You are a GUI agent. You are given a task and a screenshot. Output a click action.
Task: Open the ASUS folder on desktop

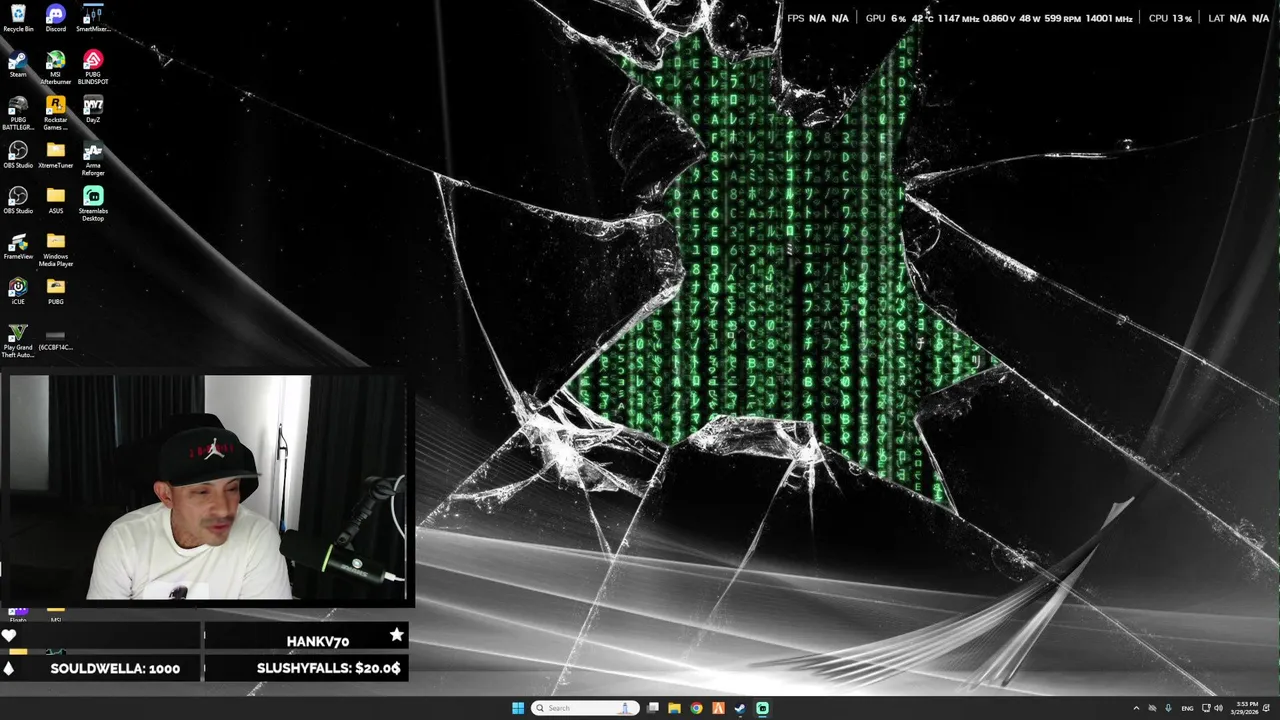pyautogui.click(x=56, y=200)
